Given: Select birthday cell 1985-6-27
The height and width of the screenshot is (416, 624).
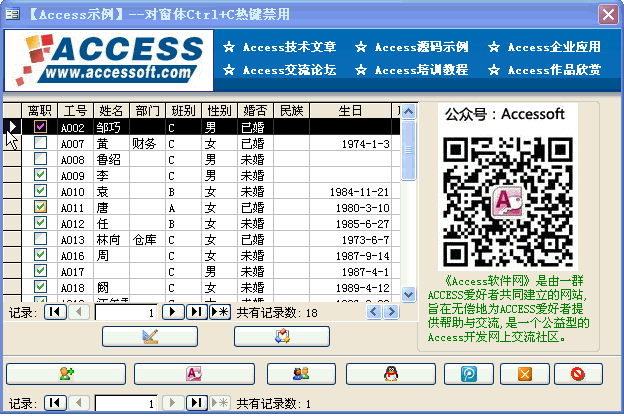Looking at the screenshot, I should [350, 223].
